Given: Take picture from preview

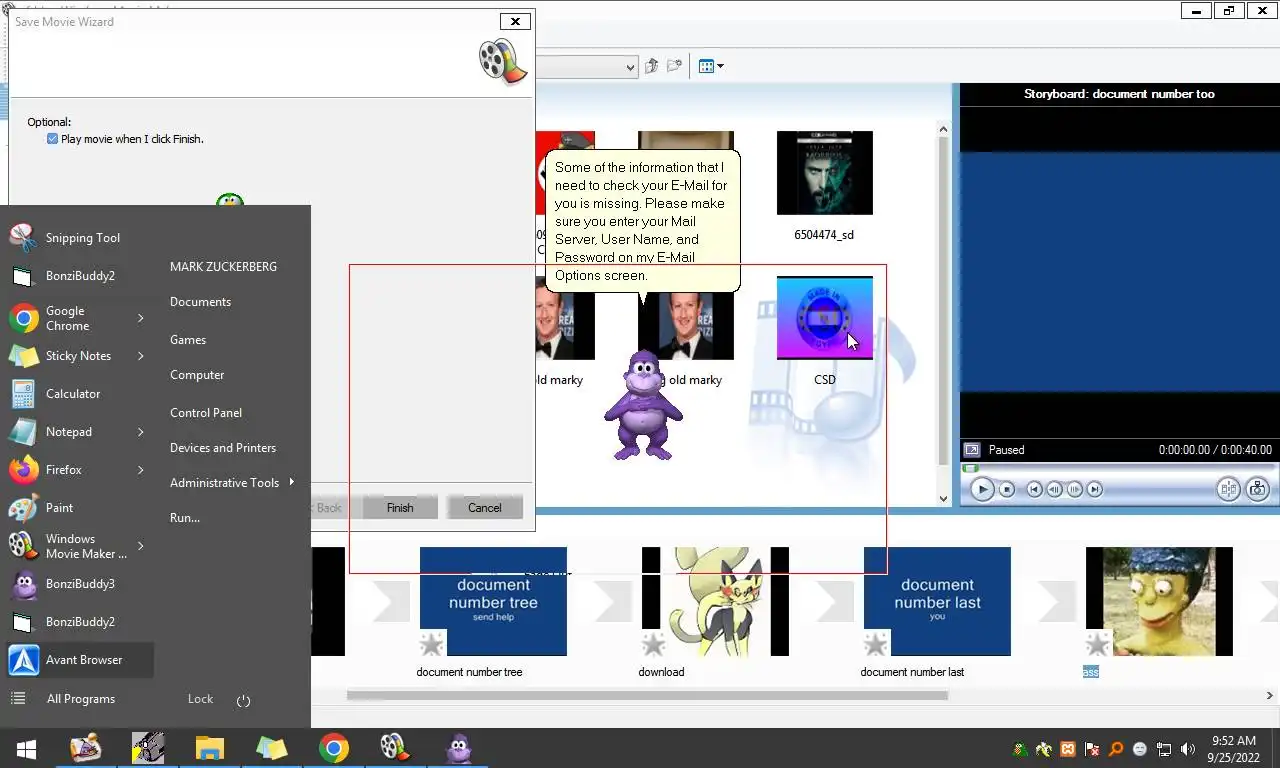Looking at the screenshot, I should click(x=1257, y=489).
